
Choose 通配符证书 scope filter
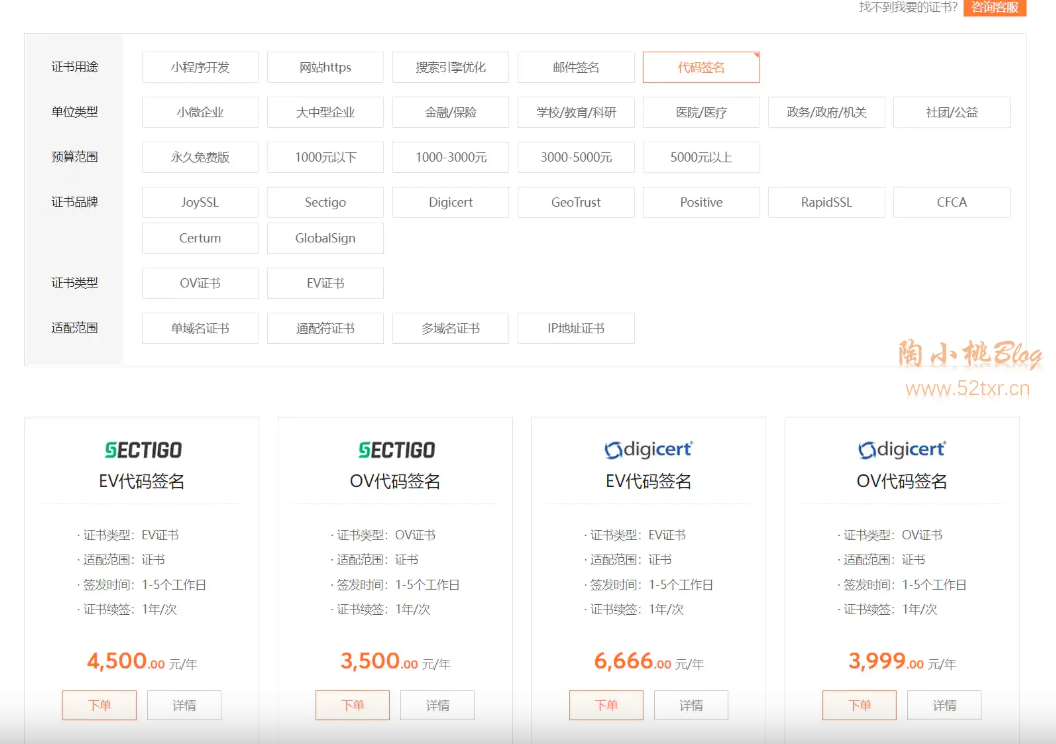tap(325, 329)
